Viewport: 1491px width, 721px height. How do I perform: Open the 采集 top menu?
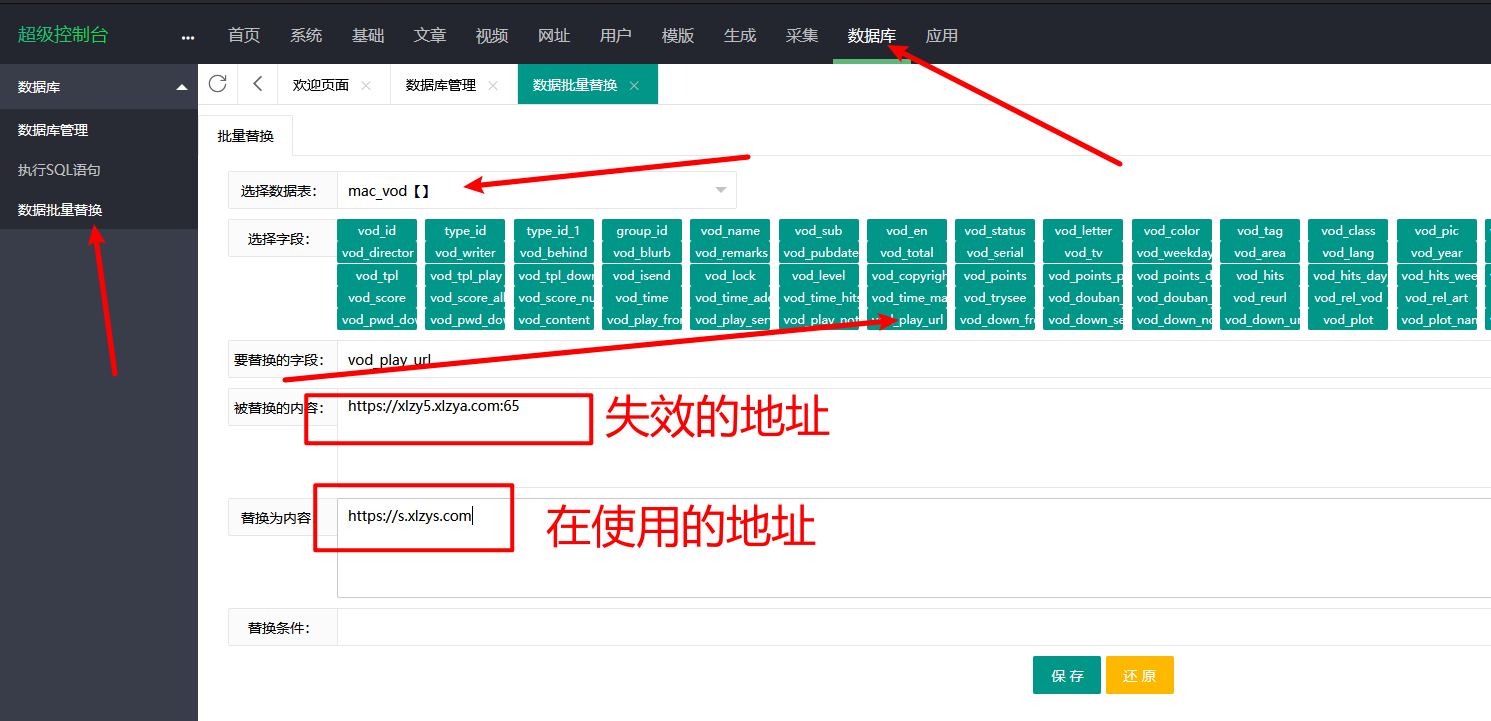pyautogui.click(x=802, y=36)
